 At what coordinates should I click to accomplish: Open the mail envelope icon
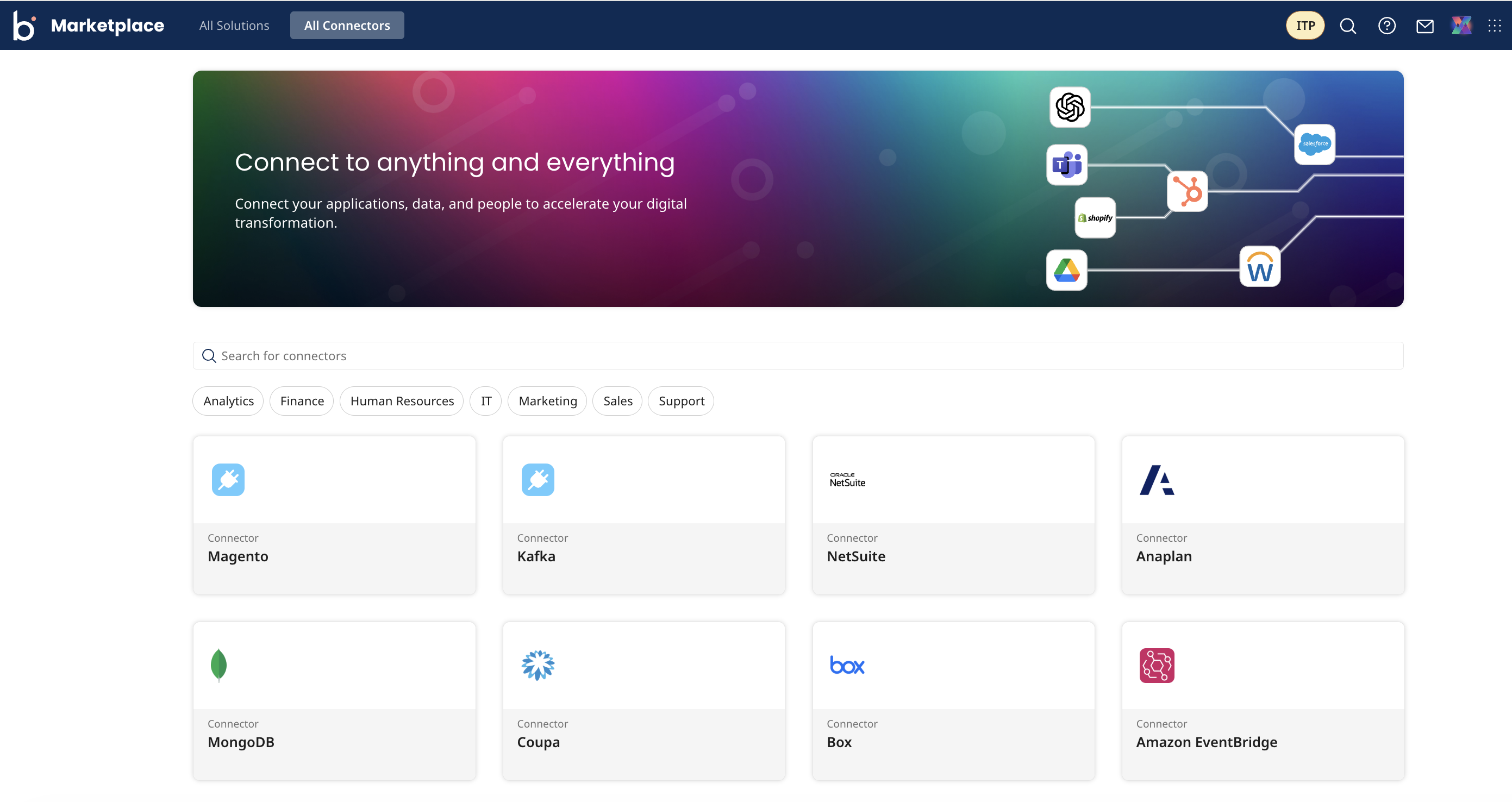click(1424, 26)
